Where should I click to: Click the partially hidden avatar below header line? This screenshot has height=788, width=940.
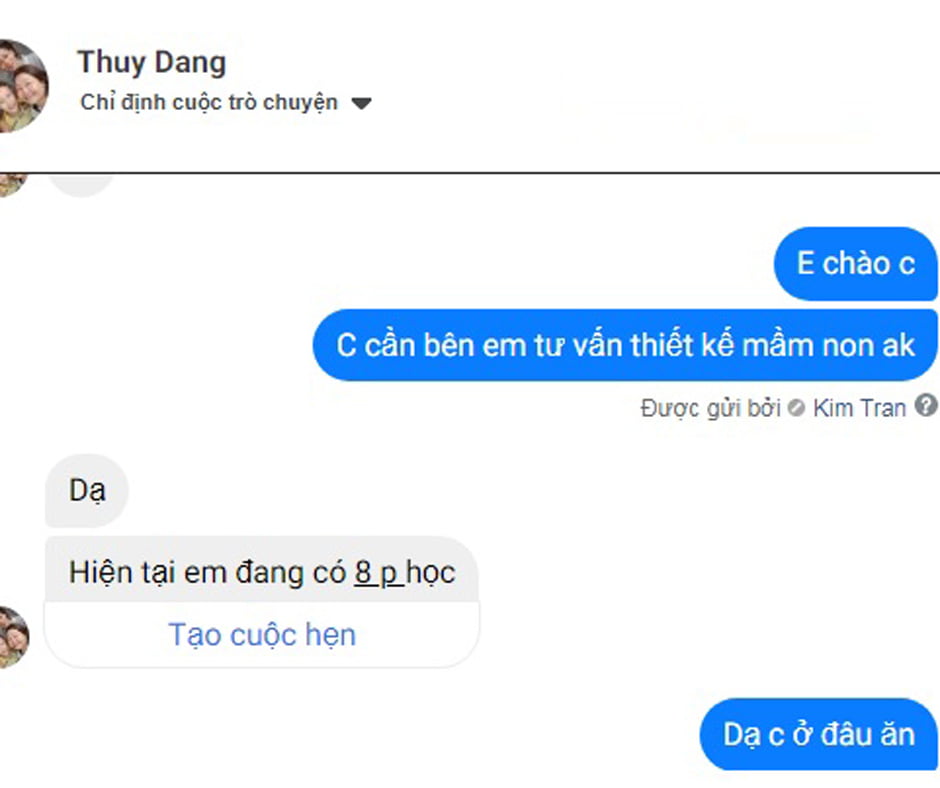pos(12,184)
